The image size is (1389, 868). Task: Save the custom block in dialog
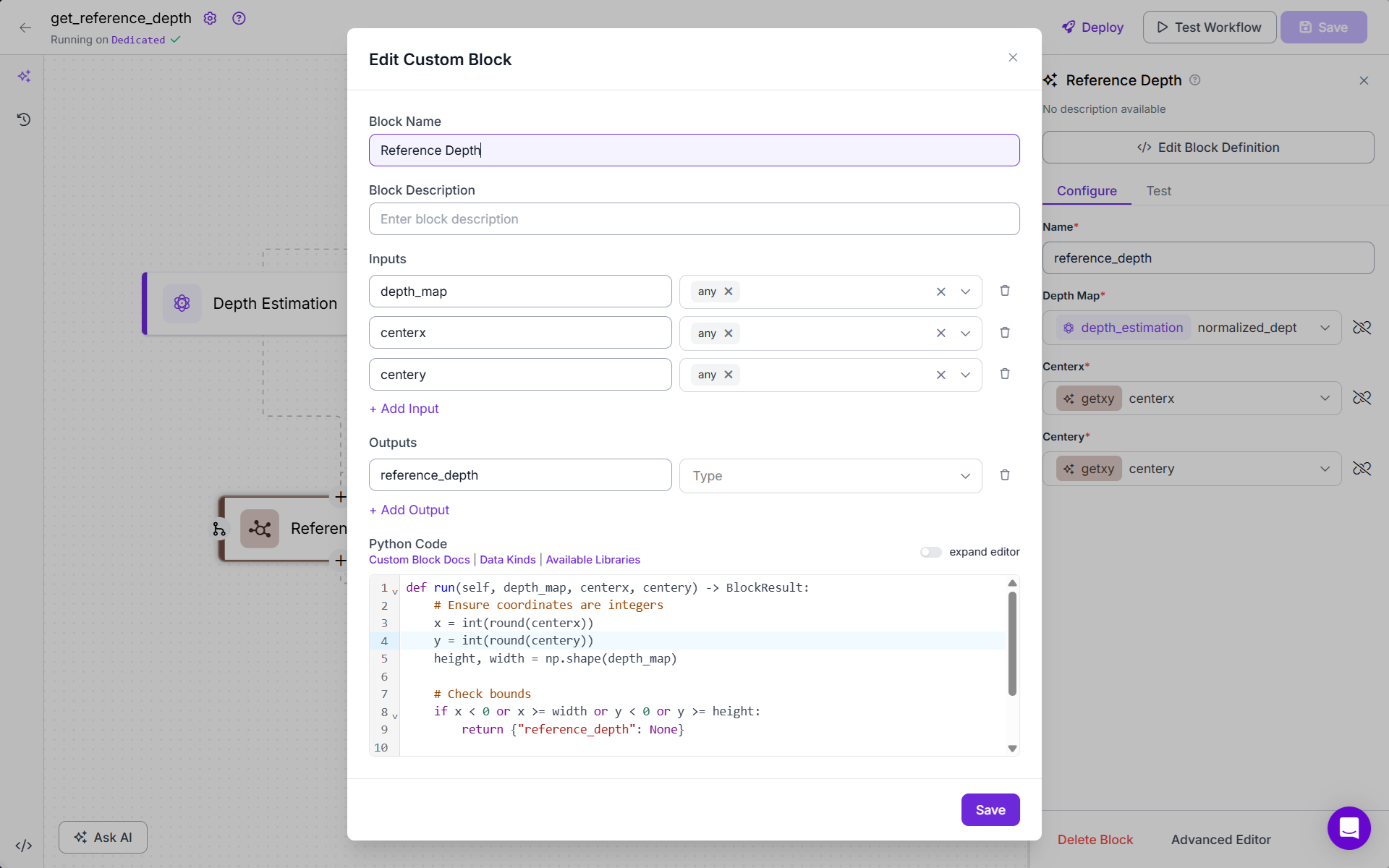point(990,809)
